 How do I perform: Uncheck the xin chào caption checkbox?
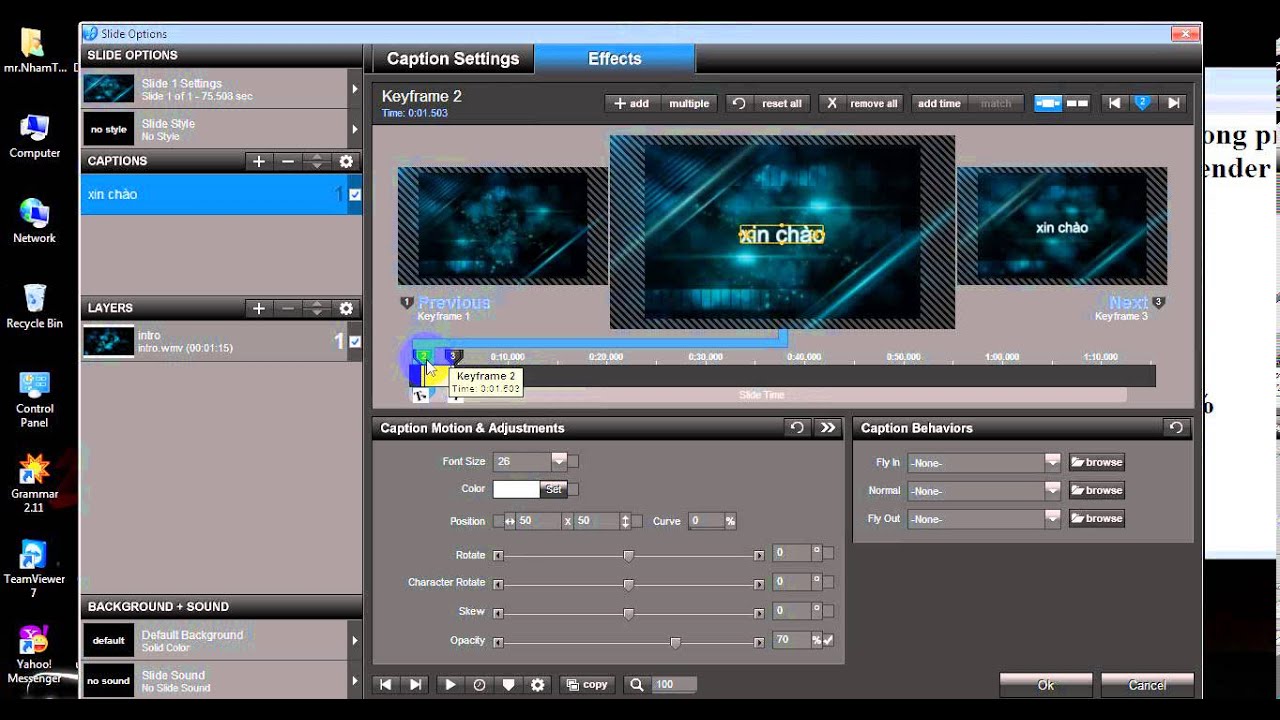click(x=354, y=195)
